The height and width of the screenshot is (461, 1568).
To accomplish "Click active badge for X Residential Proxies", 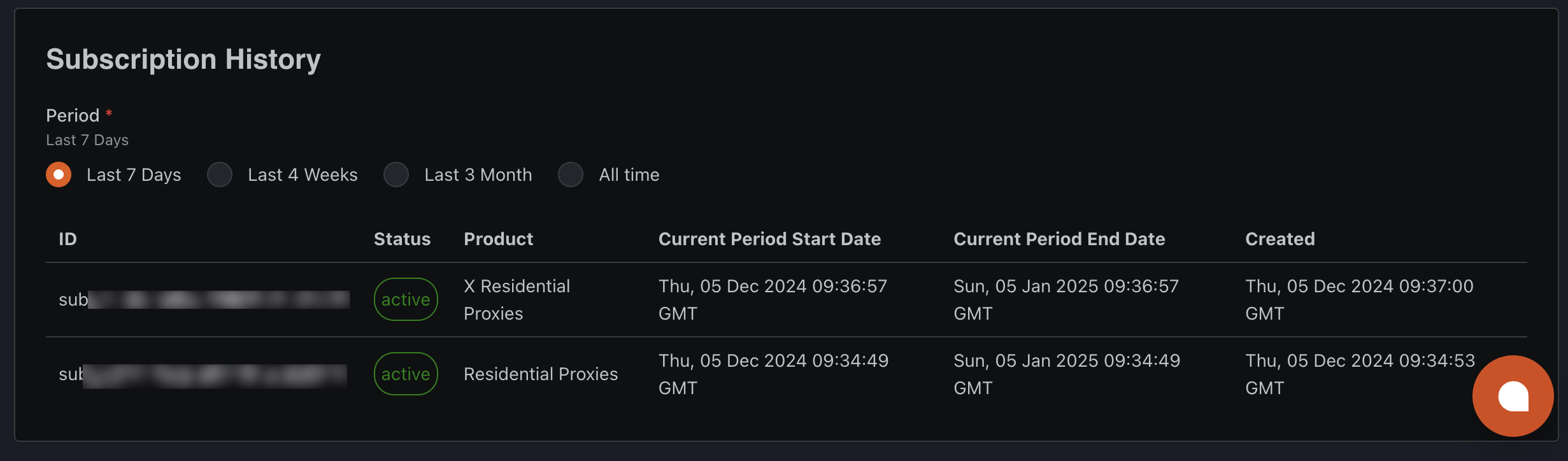I will (406, 299).
